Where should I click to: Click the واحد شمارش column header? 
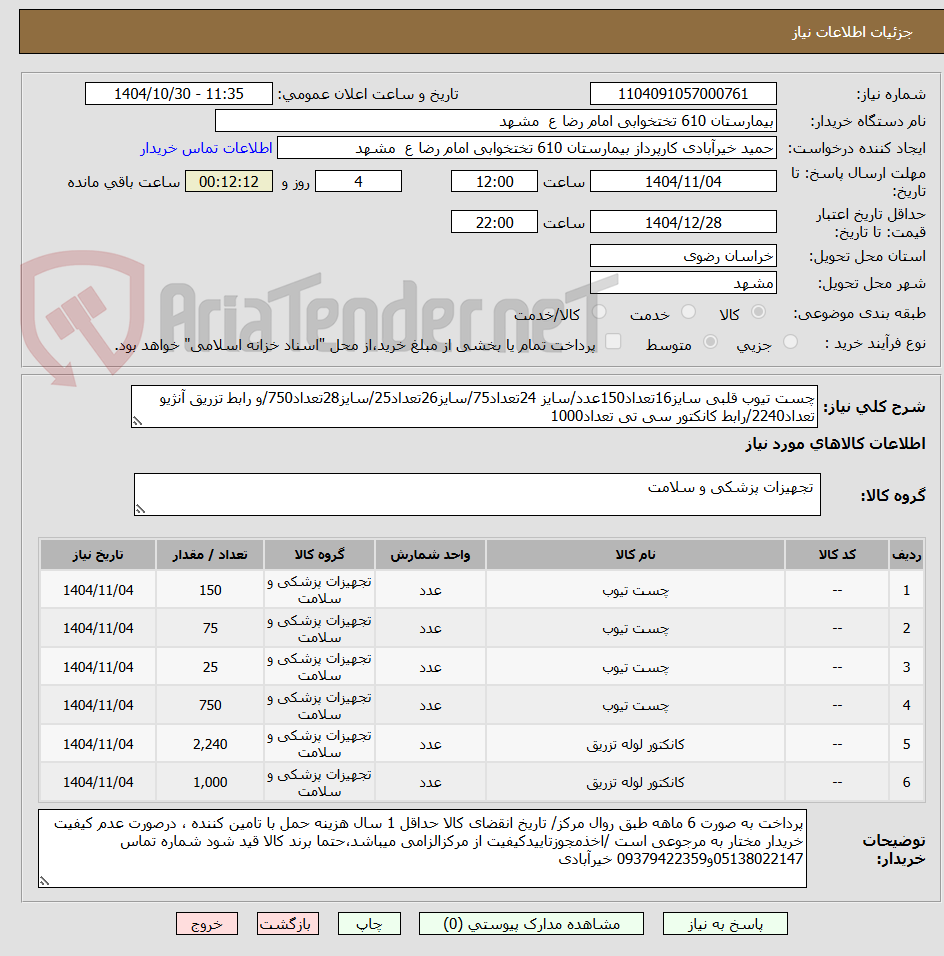click(431, 555)
